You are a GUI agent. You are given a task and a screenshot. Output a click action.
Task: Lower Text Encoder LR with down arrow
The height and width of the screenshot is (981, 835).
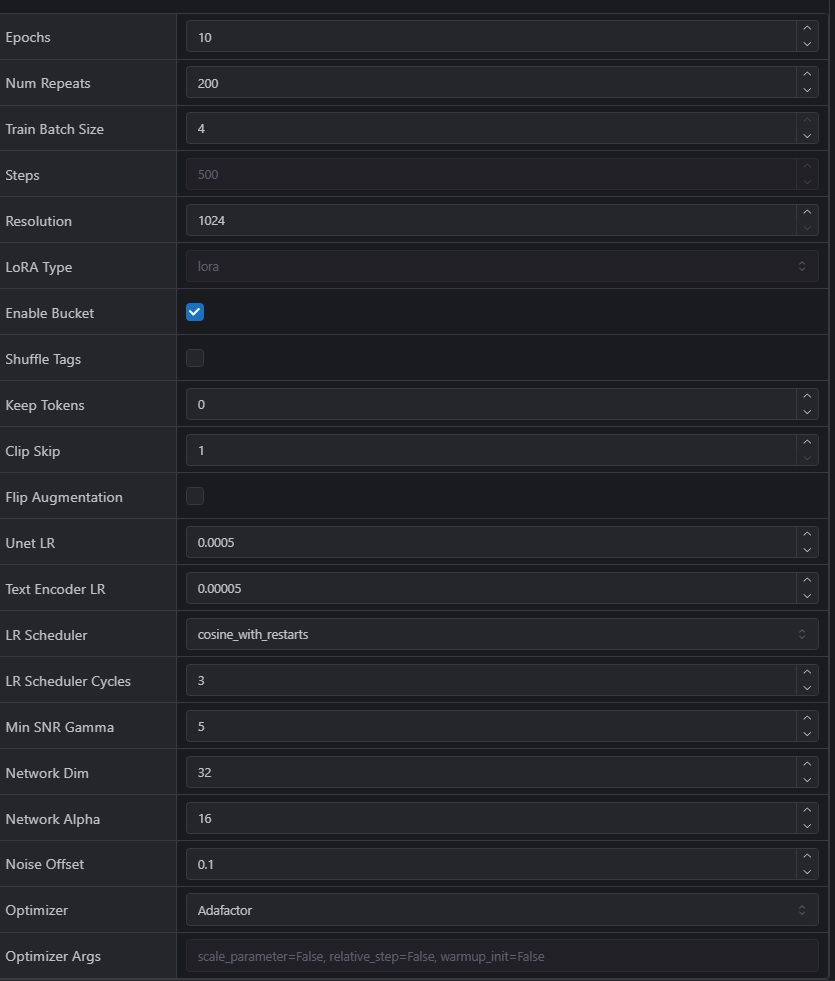807,596
